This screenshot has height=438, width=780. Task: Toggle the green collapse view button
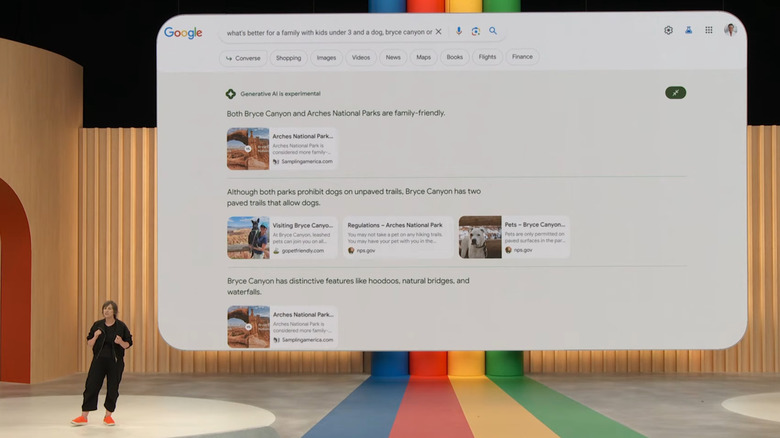coord(675,93)
